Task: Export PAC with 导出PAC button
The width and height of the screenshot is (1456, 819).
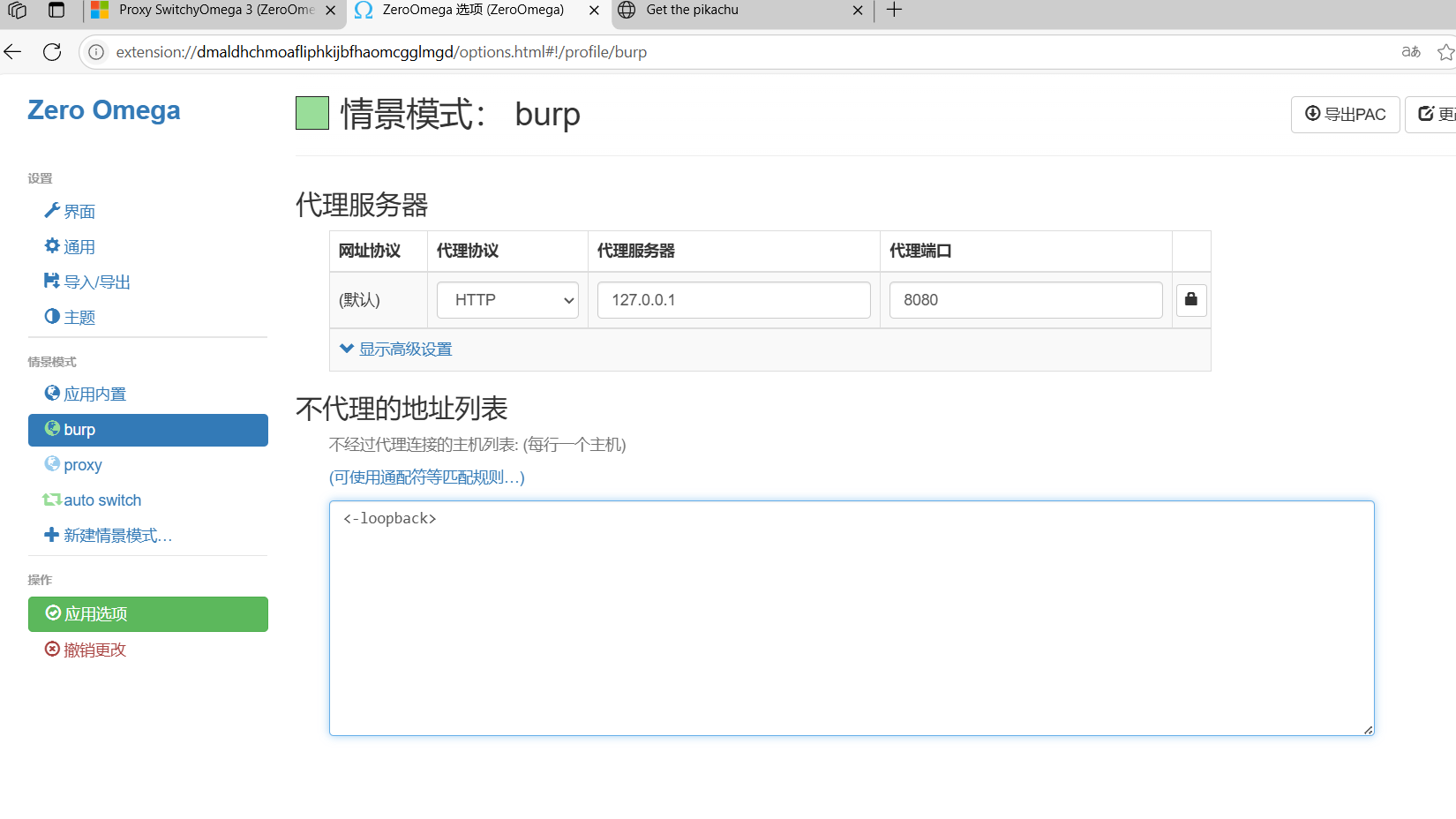Action: pos(1345,115)
